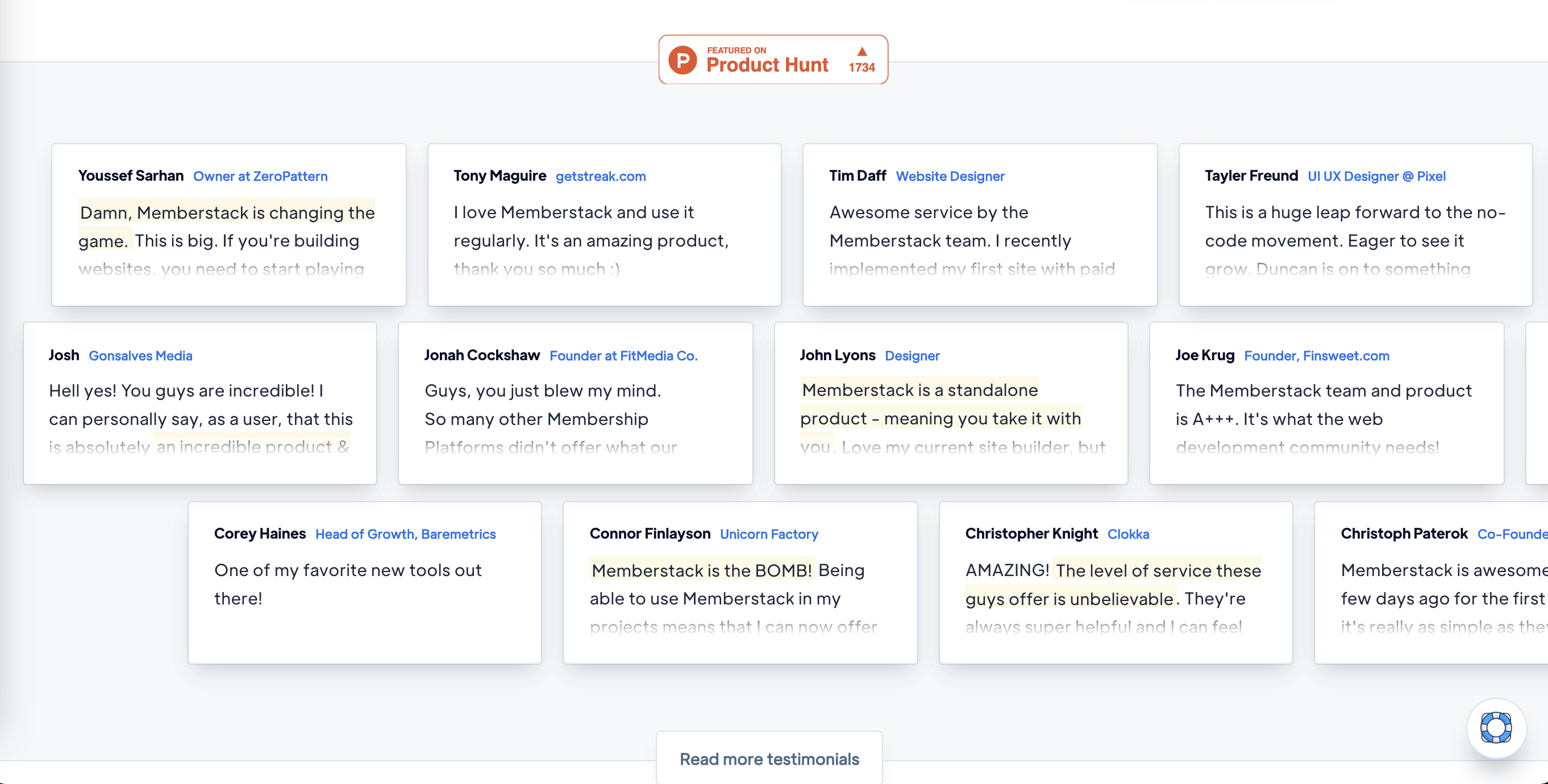The height and width of the screenshot is (784, 1548).
Task: Open the Gonsalves Media link
Action: (140, 355)
